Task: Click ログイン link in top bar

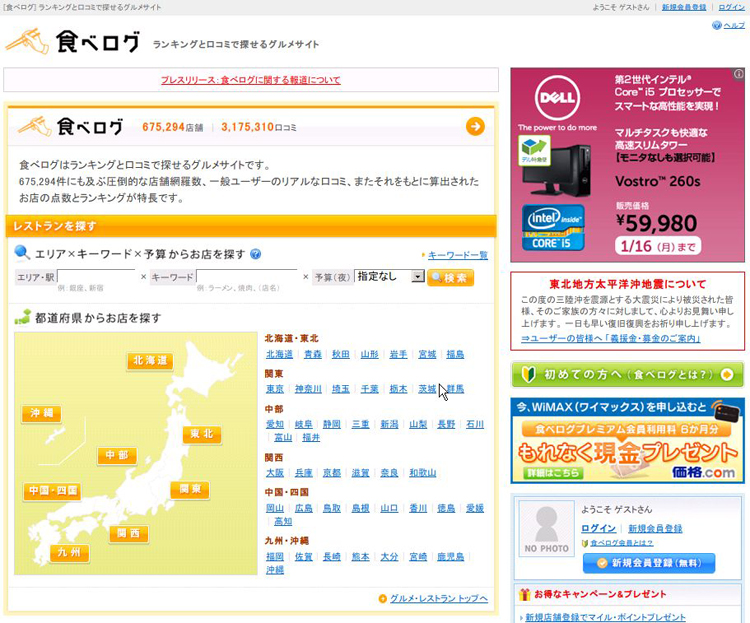Action: coord(731,7)
